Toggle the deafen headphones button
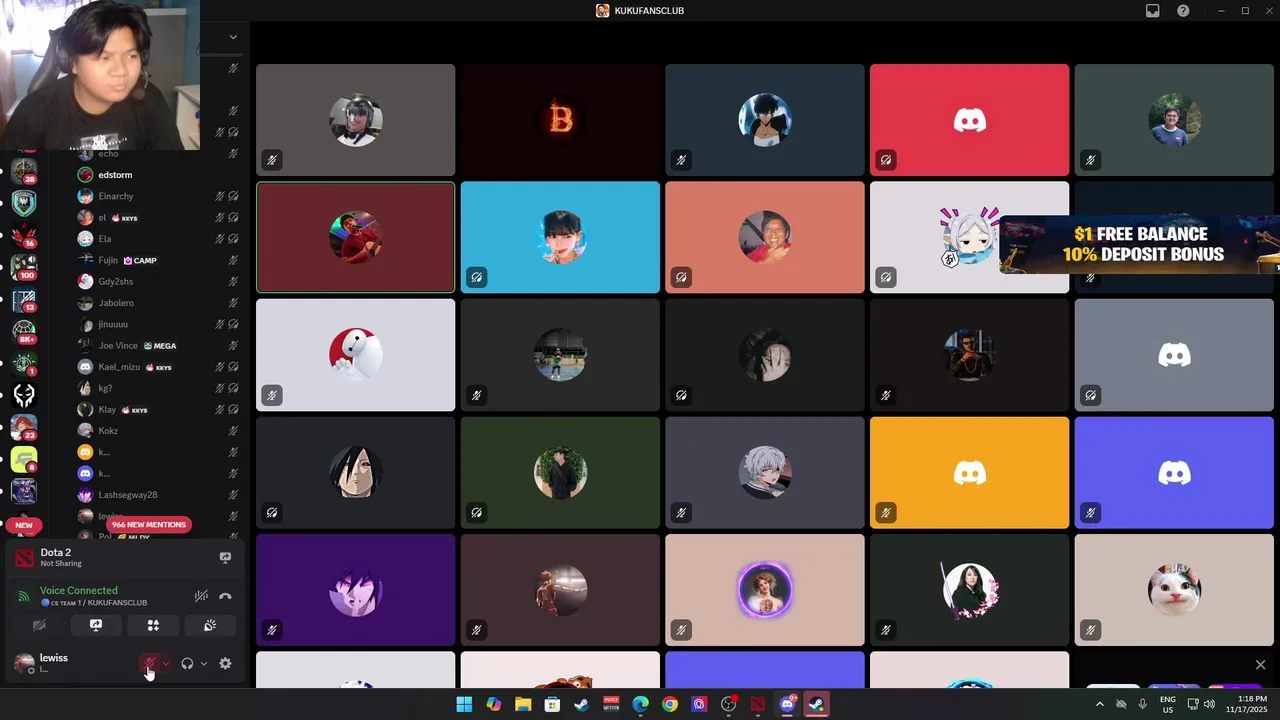Image resolution: width=1280 pixels, height=720 pixels. point(187,664)
